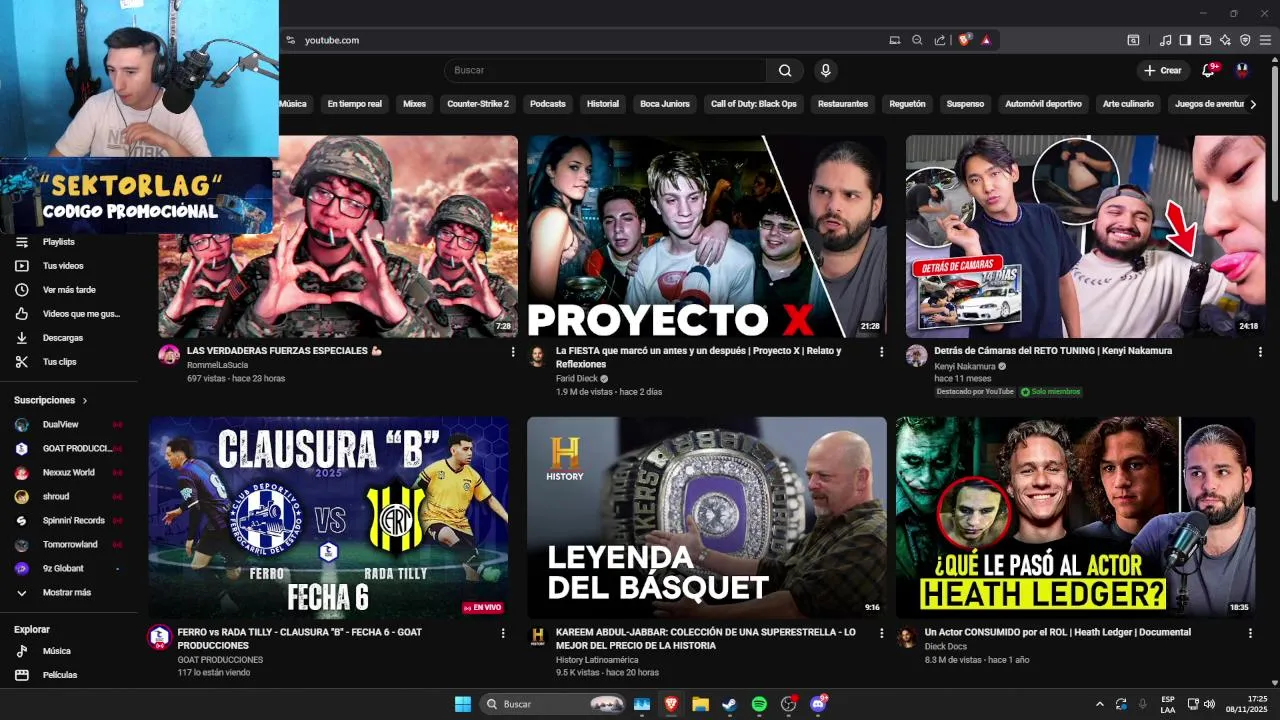Click the install/cast screen icon in address bar
The width and height of the screenshot is (1280, 720).
coord(895,40)
